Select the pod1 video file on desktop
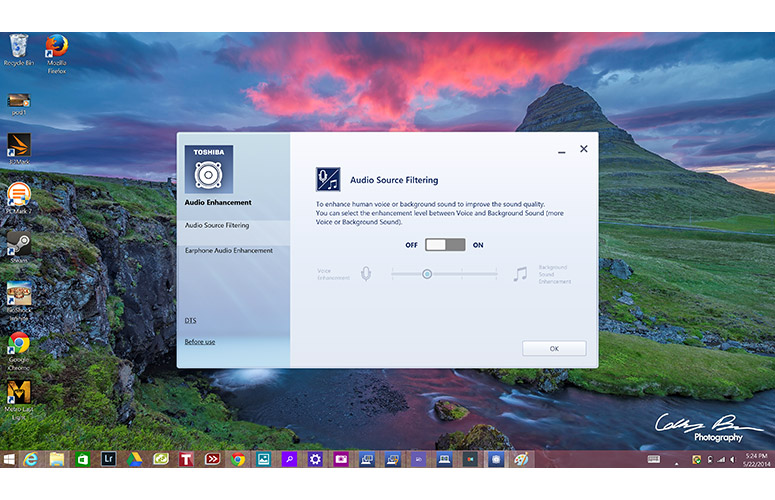This screenshot has width=775, height=500. coord(19,104)
